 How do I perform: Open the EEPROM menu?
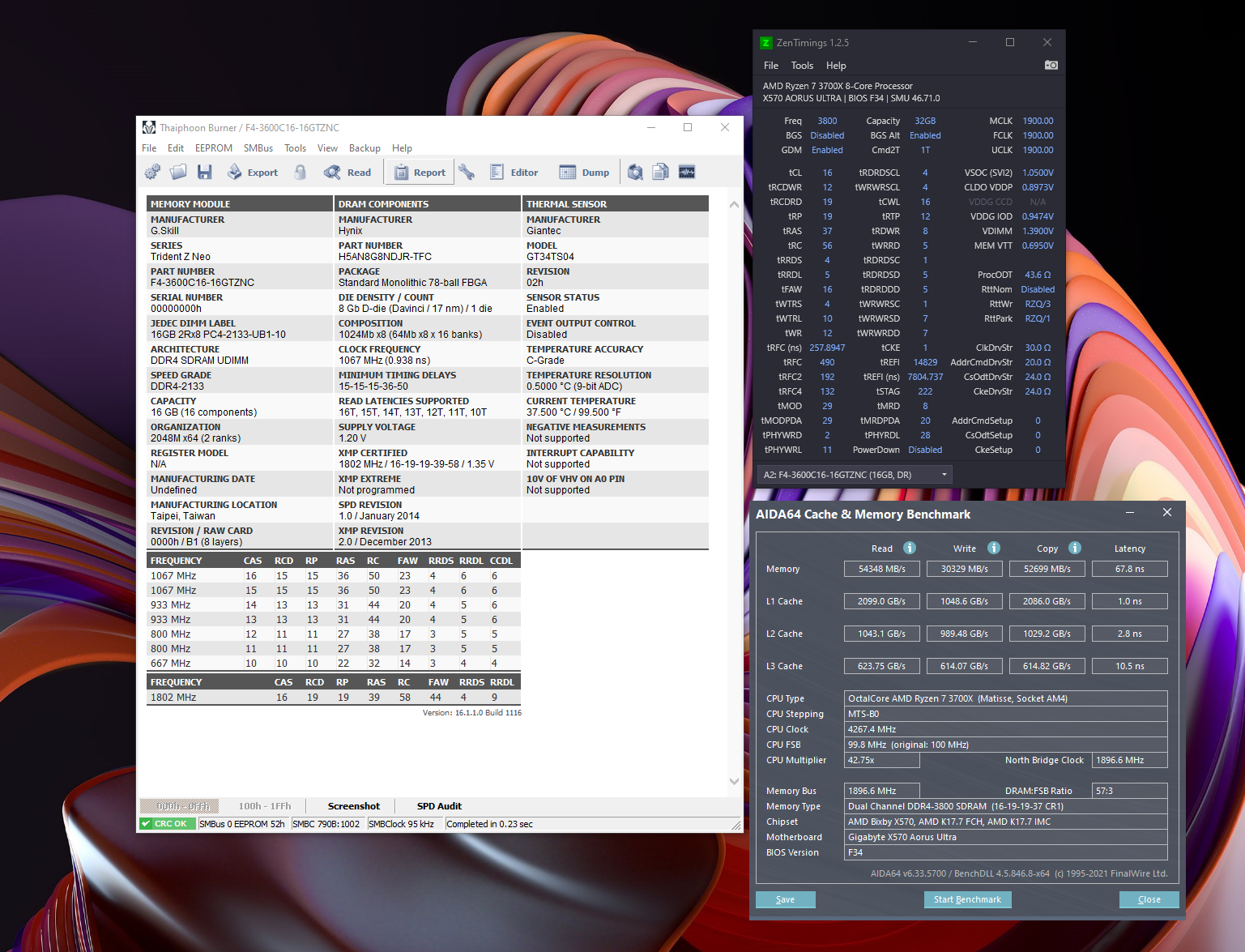[x=214, y=148]
